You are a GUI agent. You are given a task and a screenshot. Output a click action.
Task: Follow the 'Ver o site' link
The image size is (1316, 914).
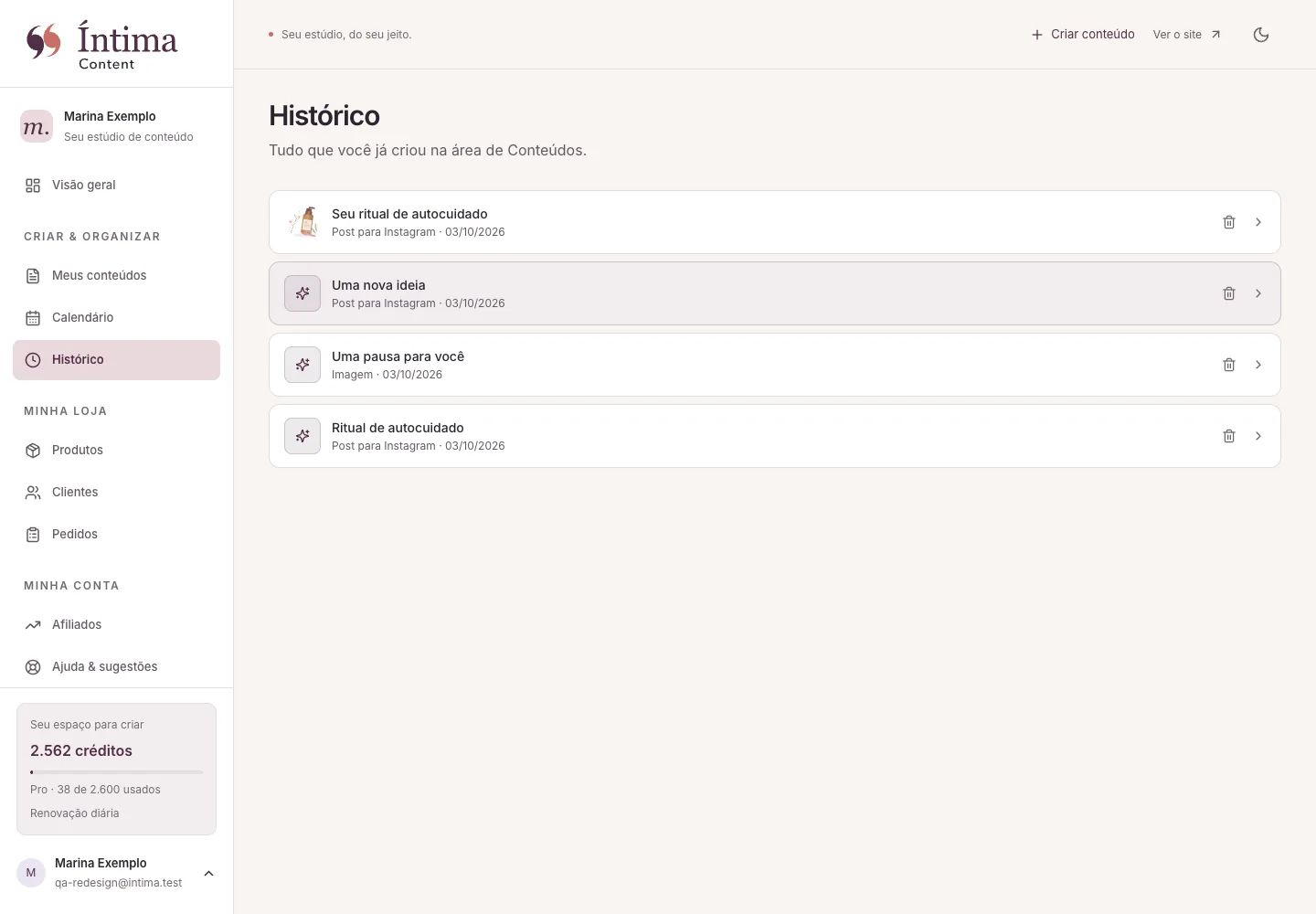(x=1186, y=35)
